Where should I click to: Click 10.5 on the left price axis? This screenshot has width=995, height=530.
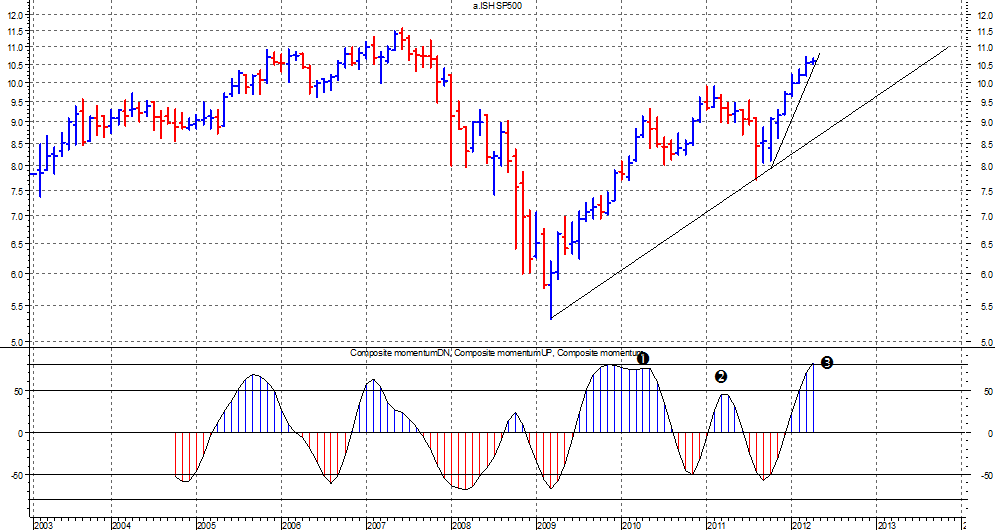tap(16, 65)
